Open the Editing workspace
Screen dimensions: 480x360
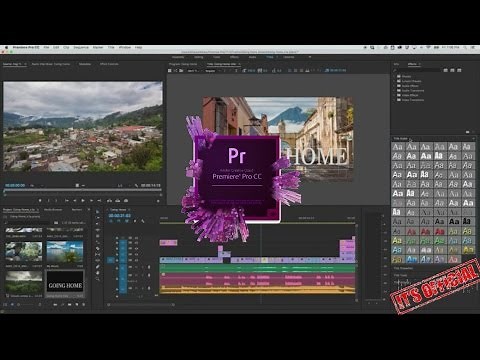coord(199,57)
